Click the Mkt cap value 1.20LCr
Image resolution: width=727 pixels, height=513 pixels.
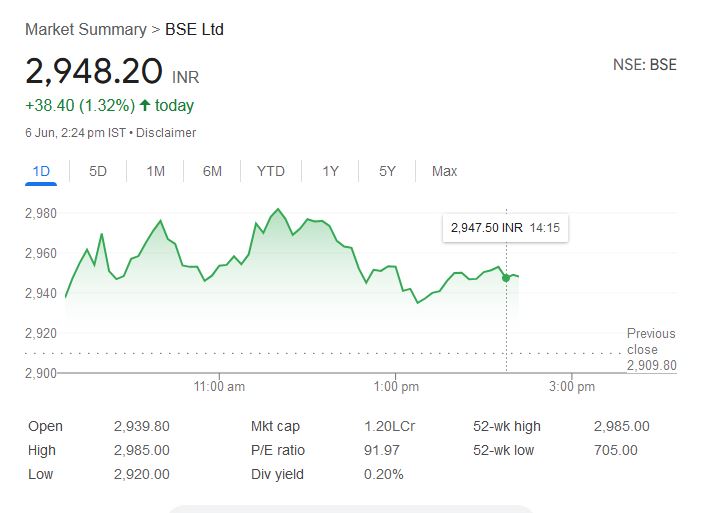click(x=389, y=426)
